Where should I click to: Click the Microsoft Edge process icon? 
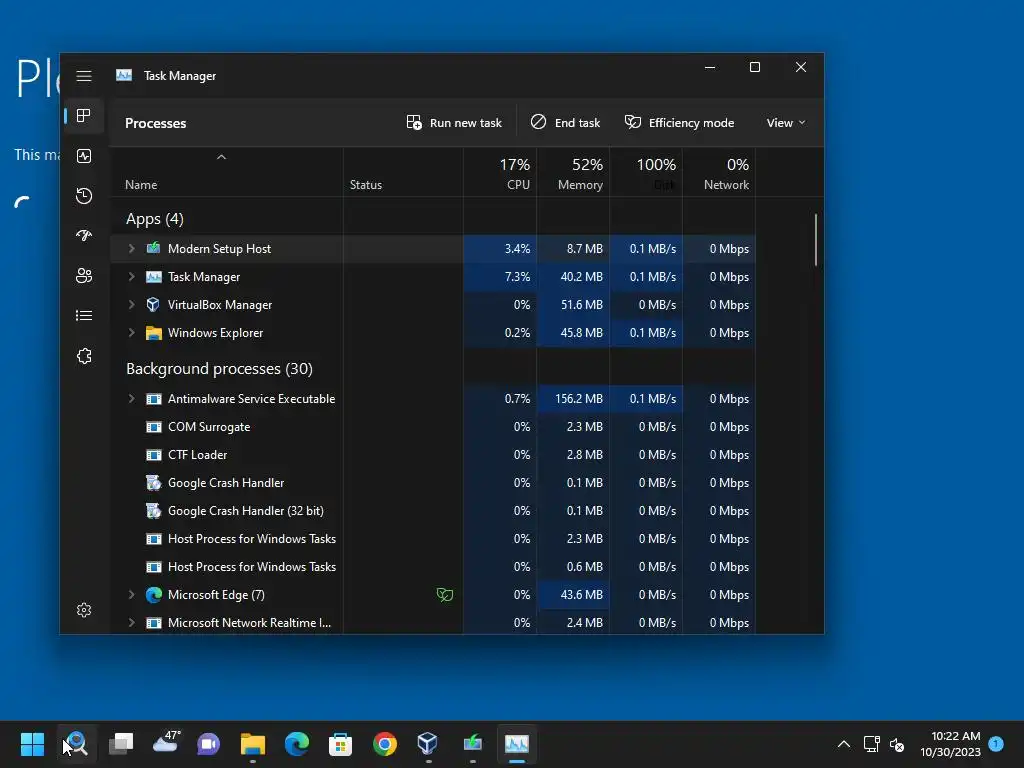[x=153, y=595]
